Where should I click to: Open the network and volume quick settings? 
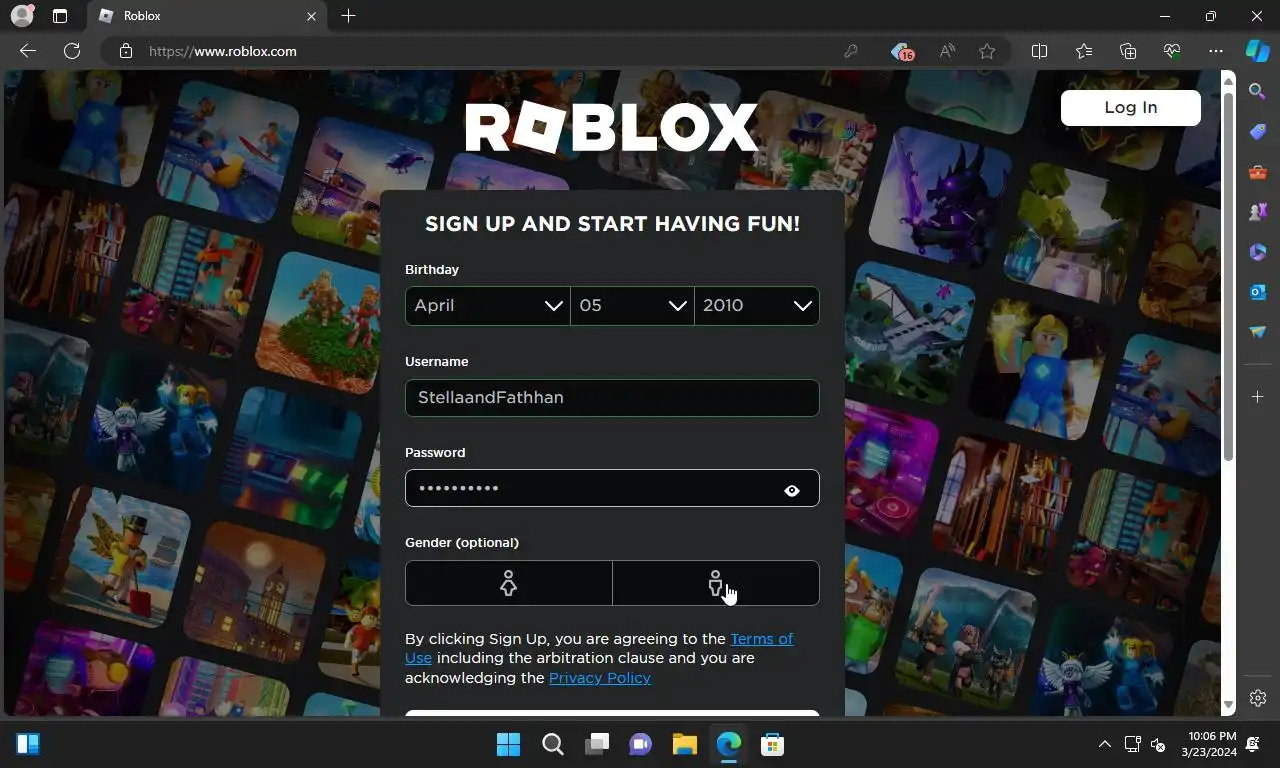[1145, 744]
